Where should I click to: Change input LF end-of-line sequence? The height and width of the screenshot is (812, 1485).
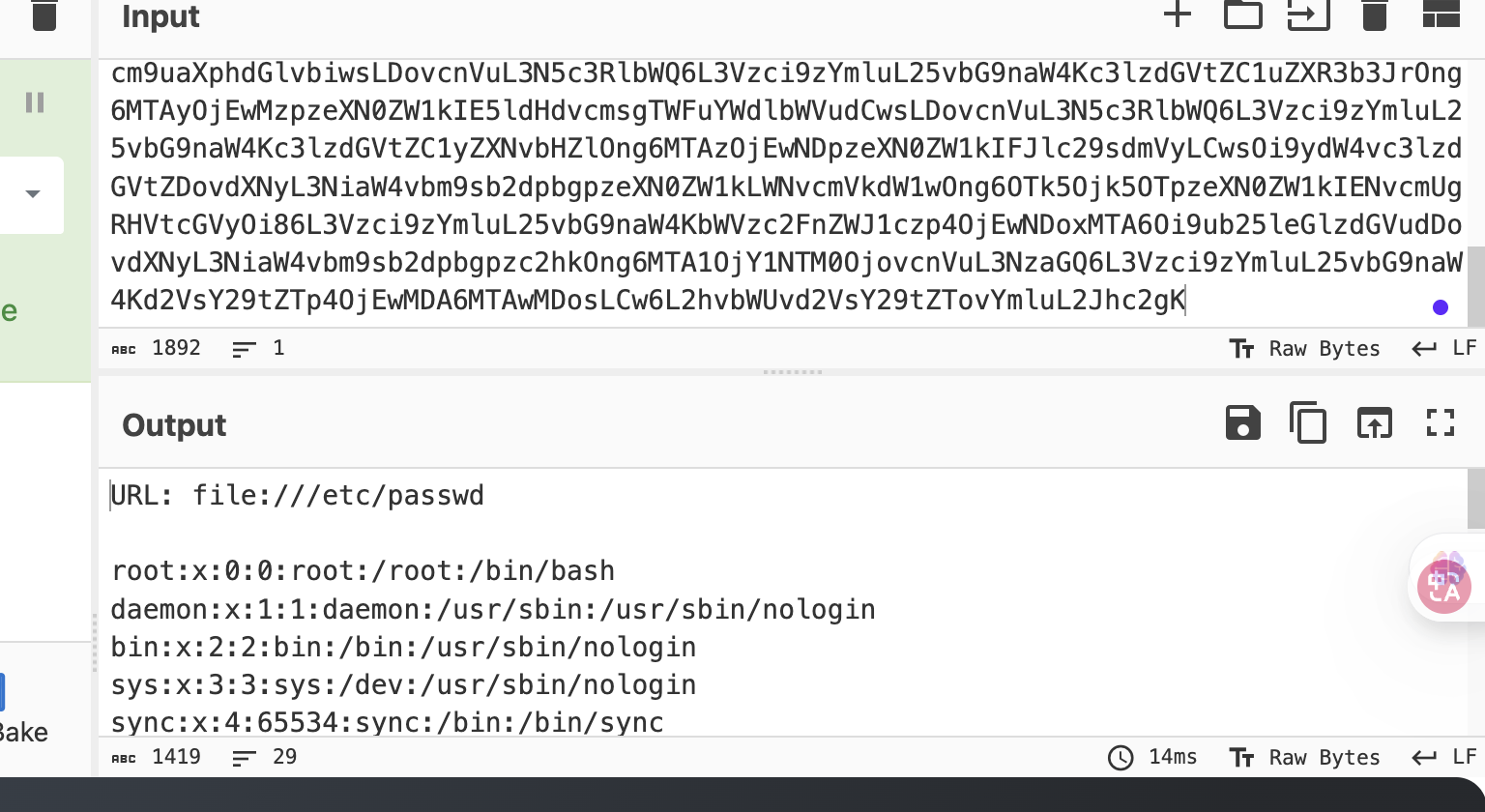(1444, 349)
